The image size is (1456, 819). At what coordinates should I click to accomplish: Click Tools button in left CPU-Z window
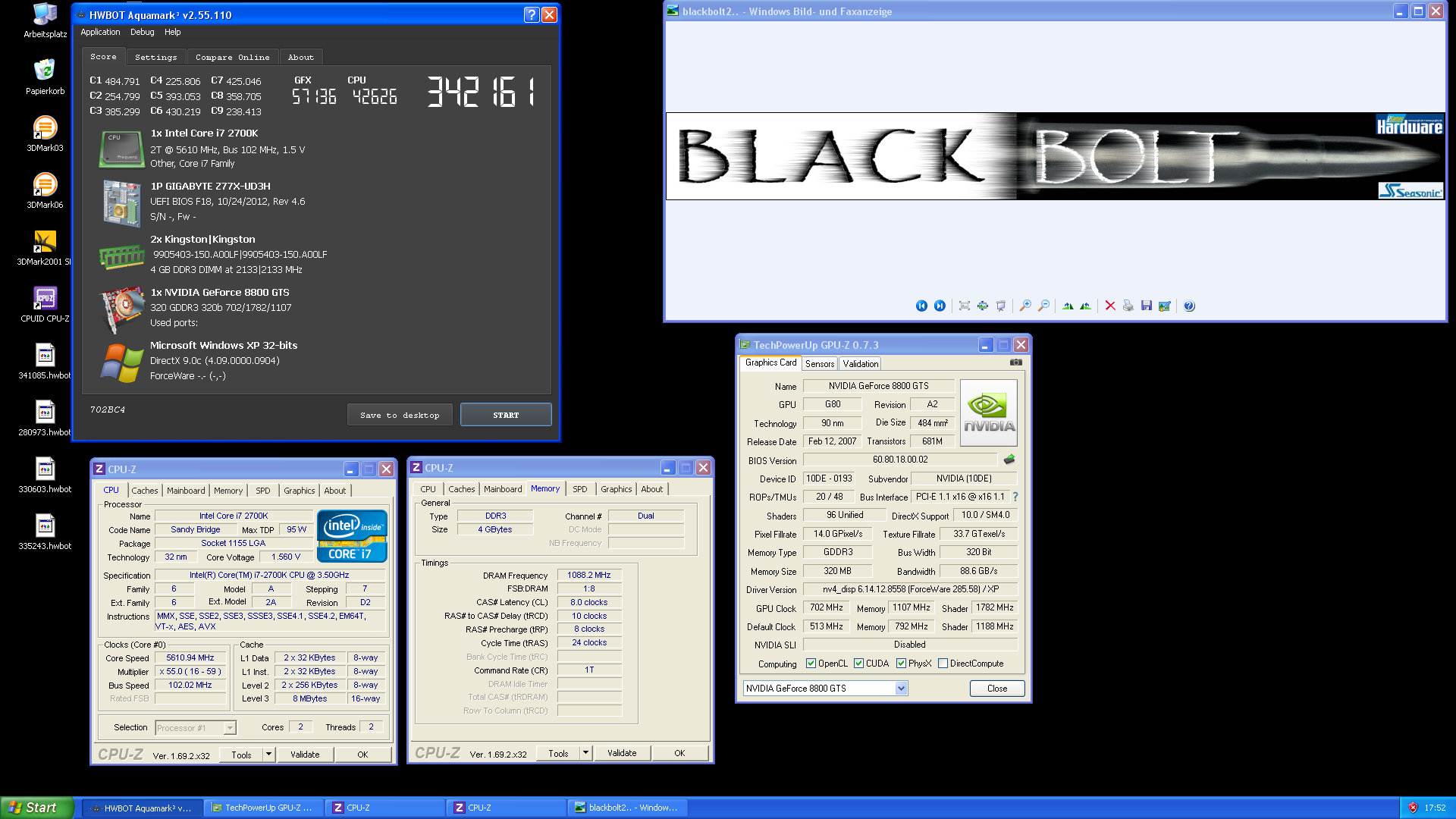241,755
